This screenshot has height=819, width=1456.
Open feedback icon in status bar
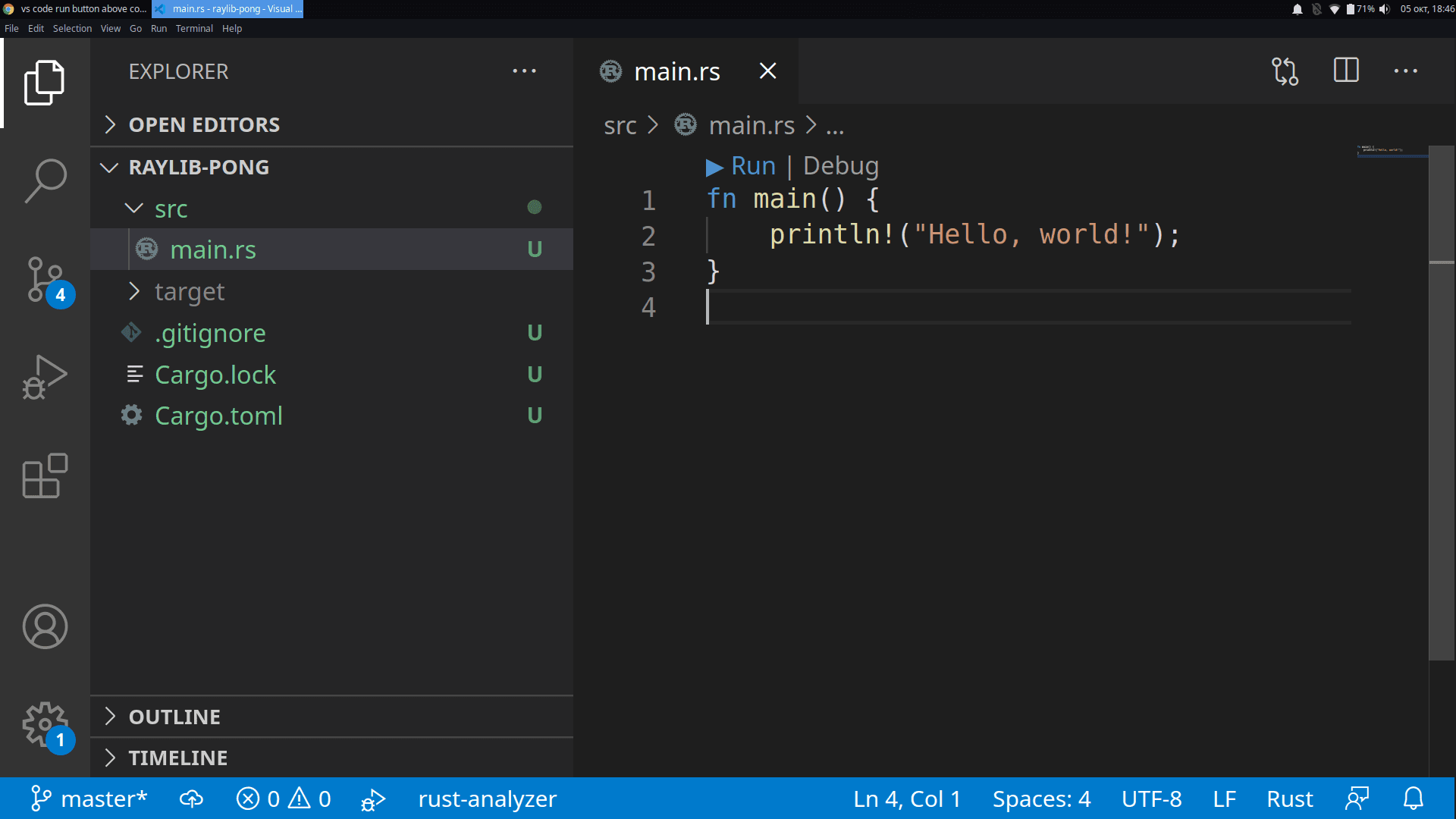[1357, 799]
